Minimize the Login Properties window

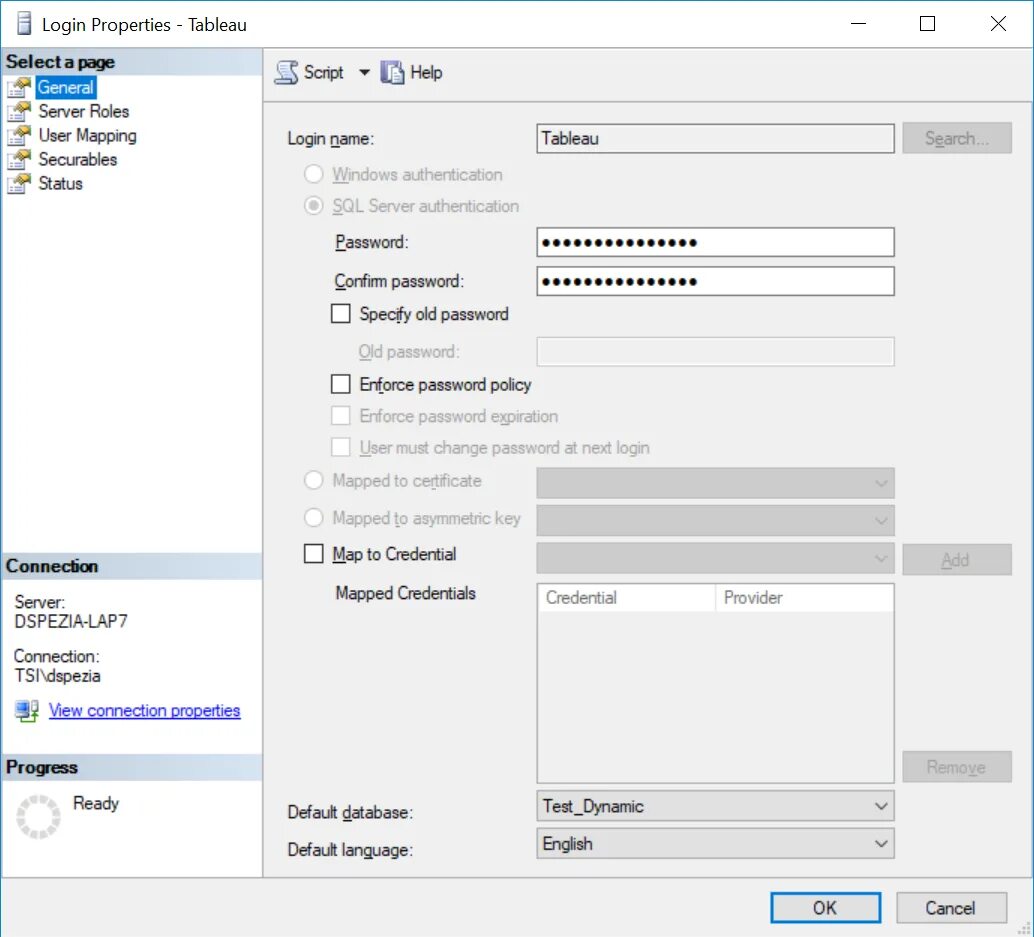point(858,24)
